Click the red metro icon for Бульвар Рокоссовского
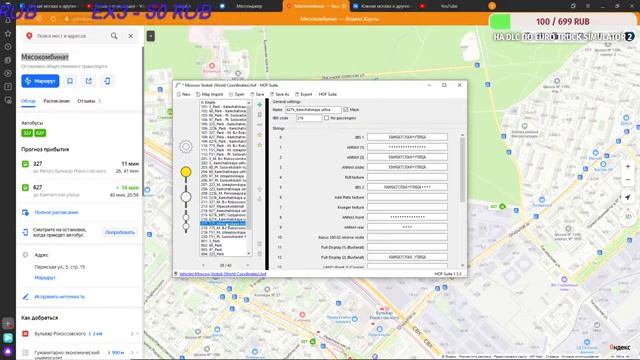 (25, 333)
